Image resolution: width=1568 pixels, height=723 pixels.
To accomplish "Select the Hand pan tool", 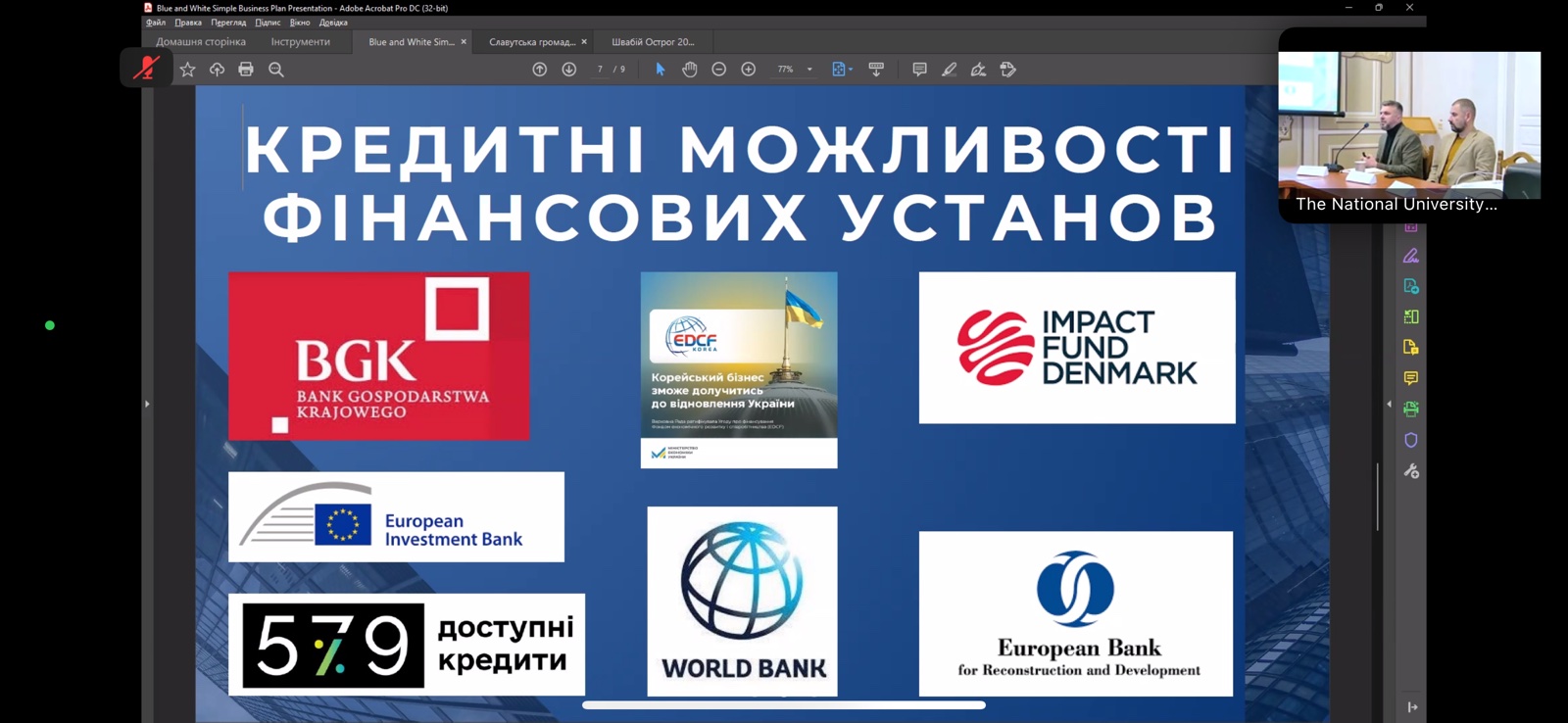I will click(690, 70).
